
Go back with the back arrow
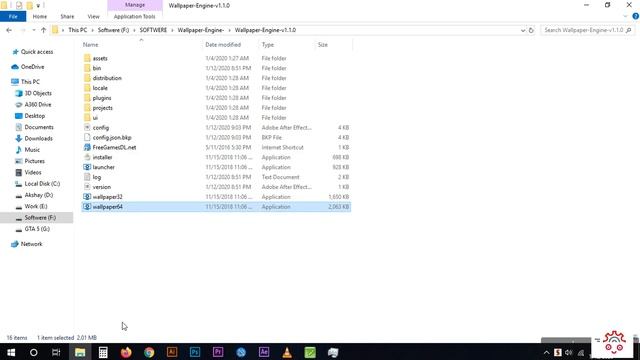(9, 30)
